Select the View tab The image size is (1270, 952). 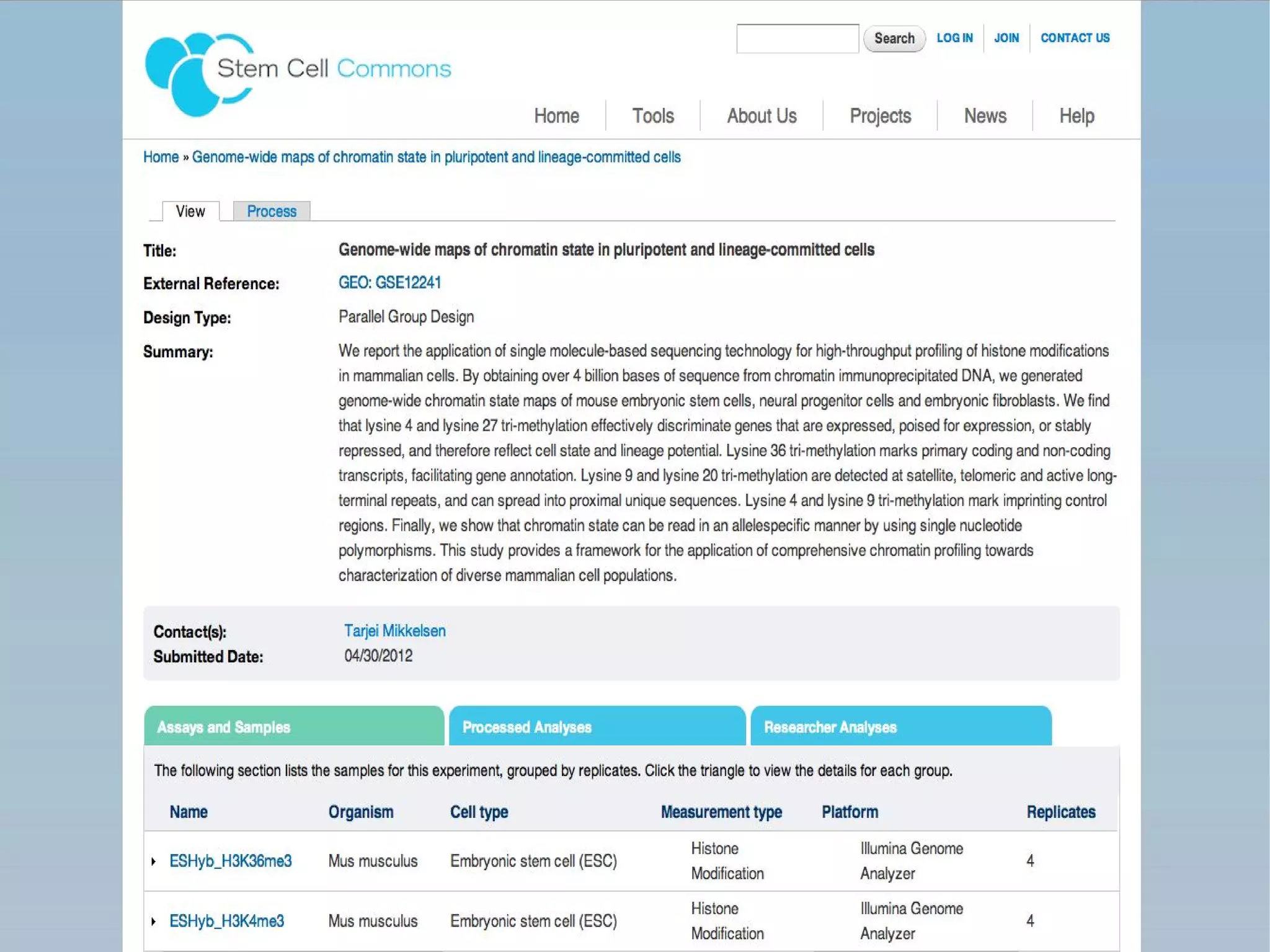[x=190, y=211]
